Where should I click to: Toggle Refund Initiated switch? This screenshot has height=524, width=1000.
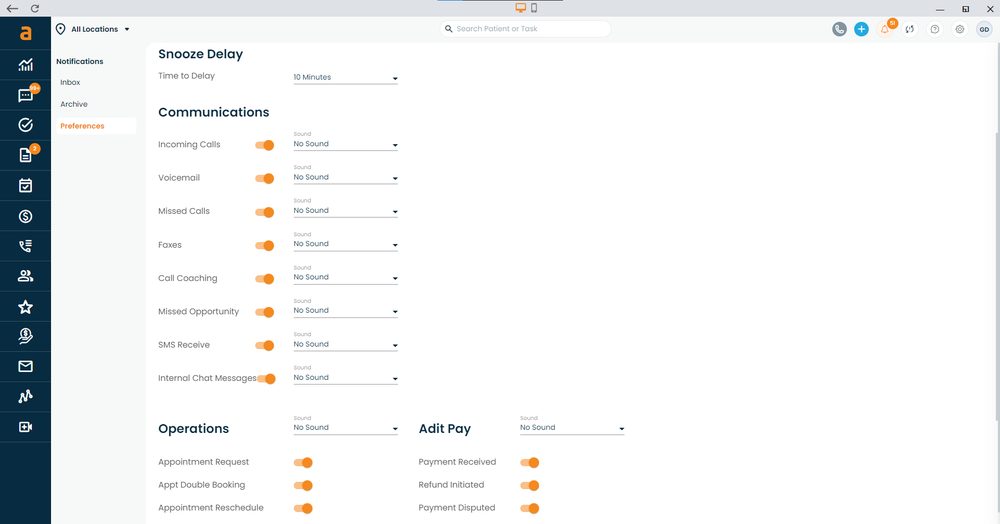click(530, 485)
